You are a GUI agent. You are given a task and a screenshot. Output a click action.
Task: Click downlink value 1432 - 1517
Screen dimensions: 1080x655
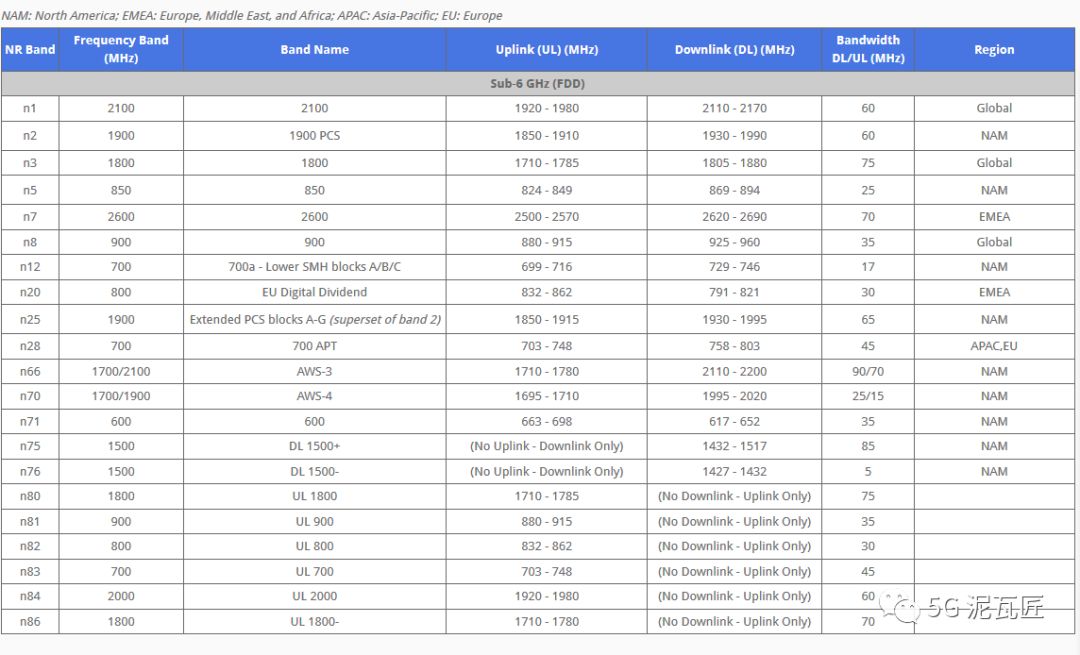point(734,446)
